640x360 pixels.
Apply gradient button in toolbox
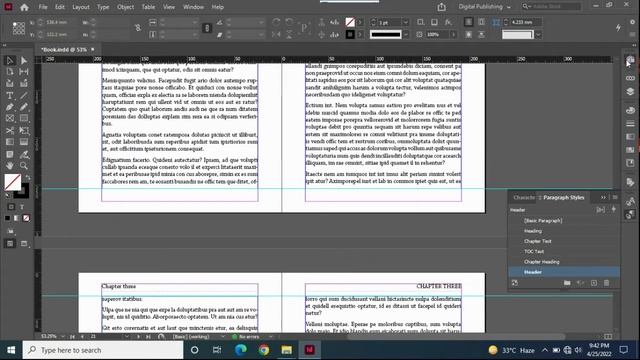16,218
